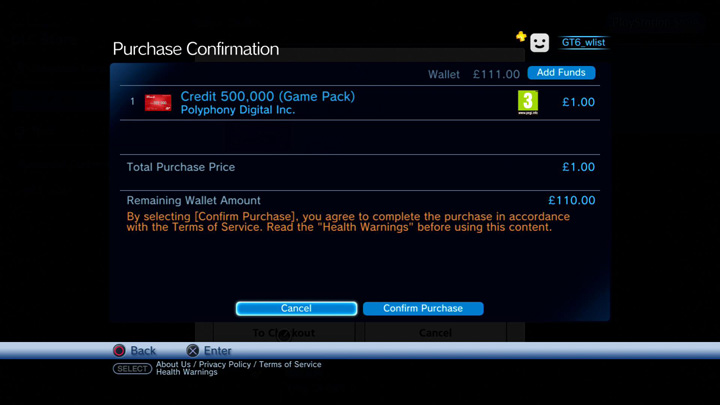Open the GT6_wlist username tag
This screenshot has height=405, width=720.
point(583,43)
